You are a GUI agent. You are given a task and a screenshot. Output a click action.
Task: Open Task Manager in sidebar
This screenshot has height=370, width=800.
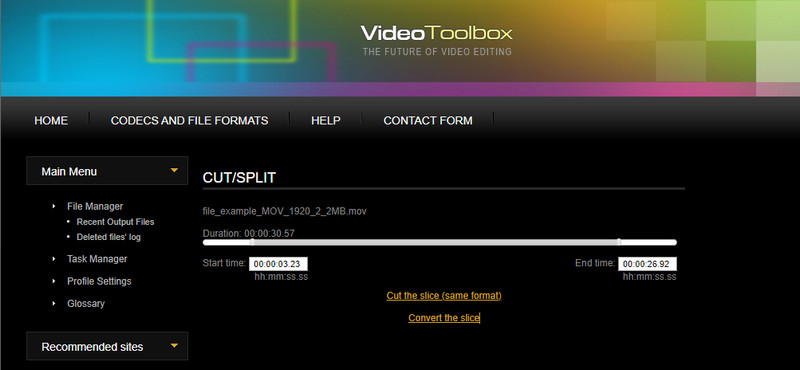click(97, 259)
